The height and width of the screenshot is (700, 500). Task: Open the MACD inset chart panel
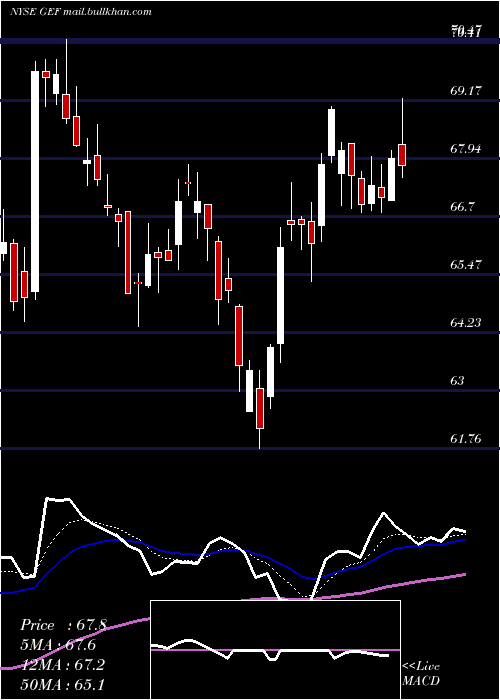point(275,650)
